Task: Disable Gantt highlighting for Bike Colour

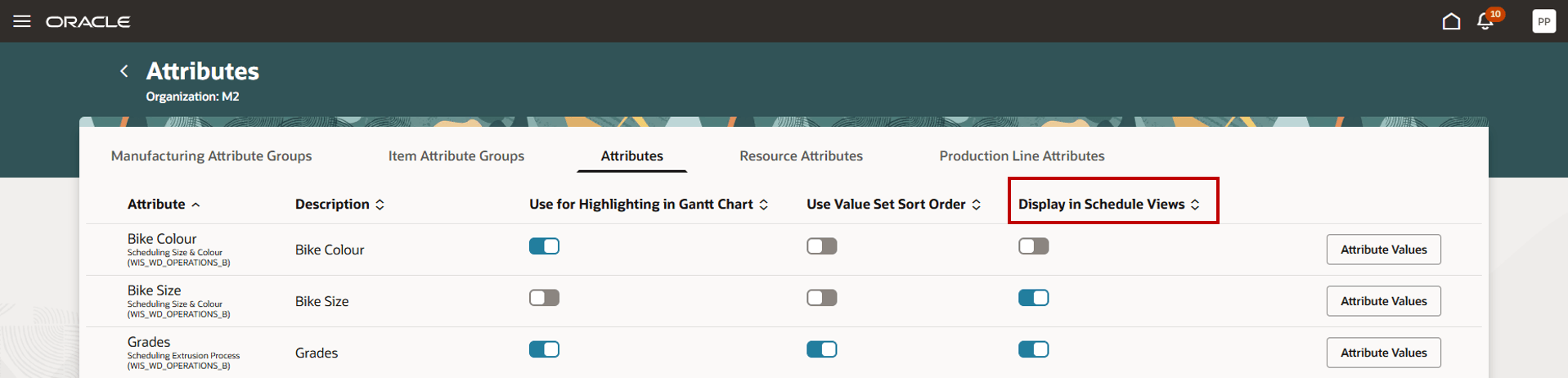Action: point(544,246)
